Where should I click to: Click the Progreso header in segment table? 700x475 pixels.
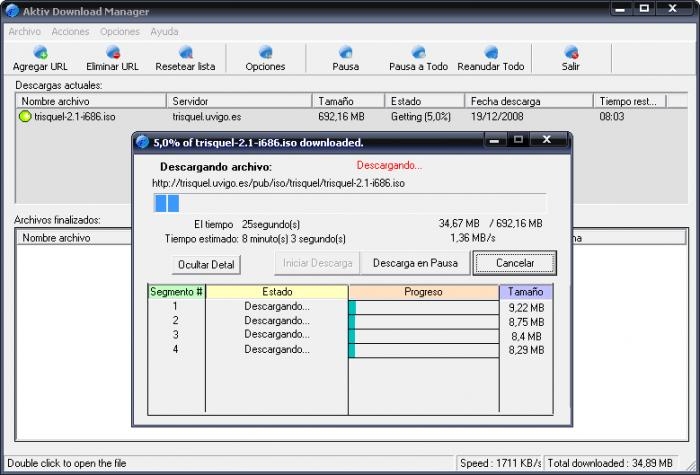point(423,292)
